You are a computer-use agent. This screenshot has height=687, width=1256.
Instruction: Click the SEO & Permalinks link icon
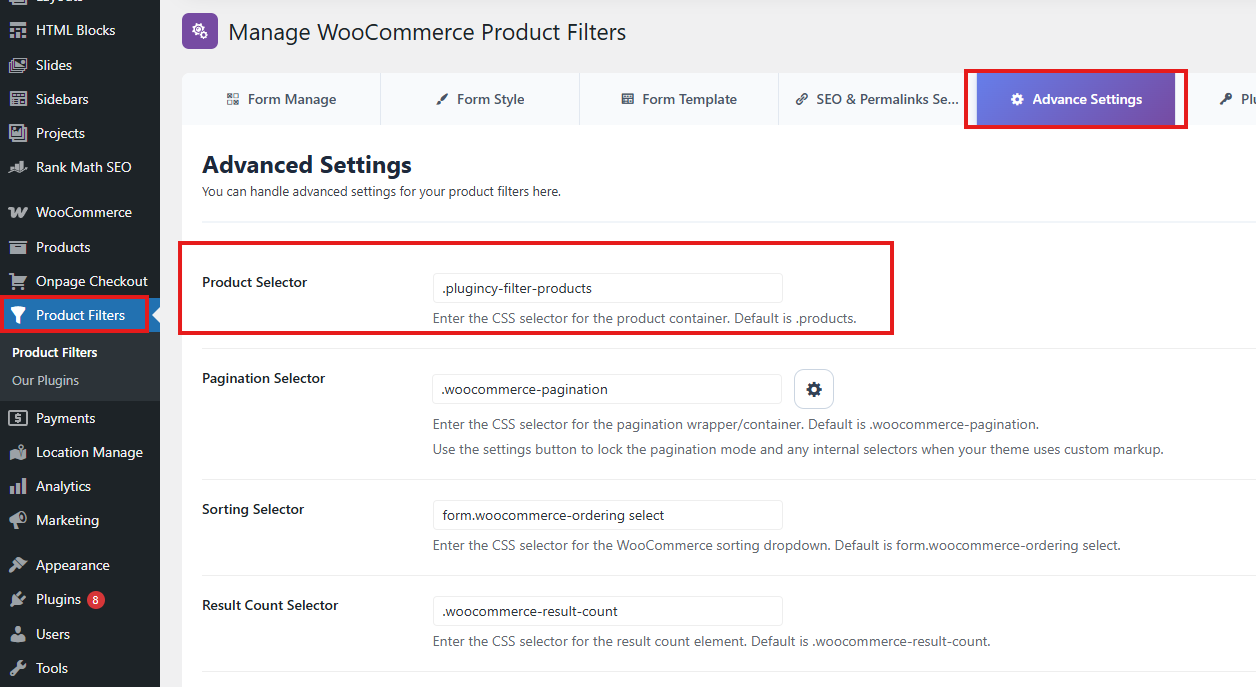tap(802, 99)
